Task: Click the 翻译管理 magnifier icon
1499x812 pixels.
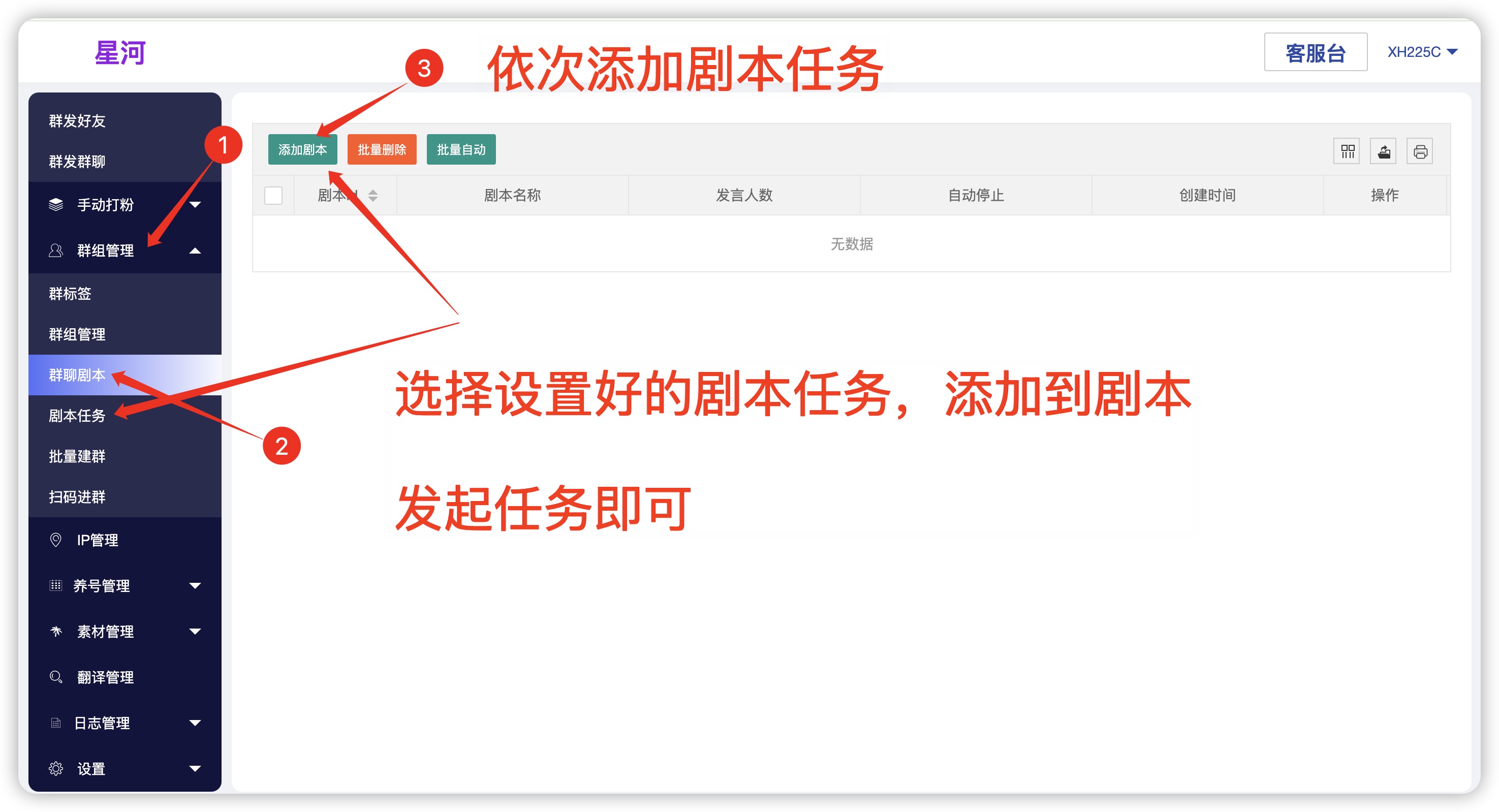Action: (56, 676)
